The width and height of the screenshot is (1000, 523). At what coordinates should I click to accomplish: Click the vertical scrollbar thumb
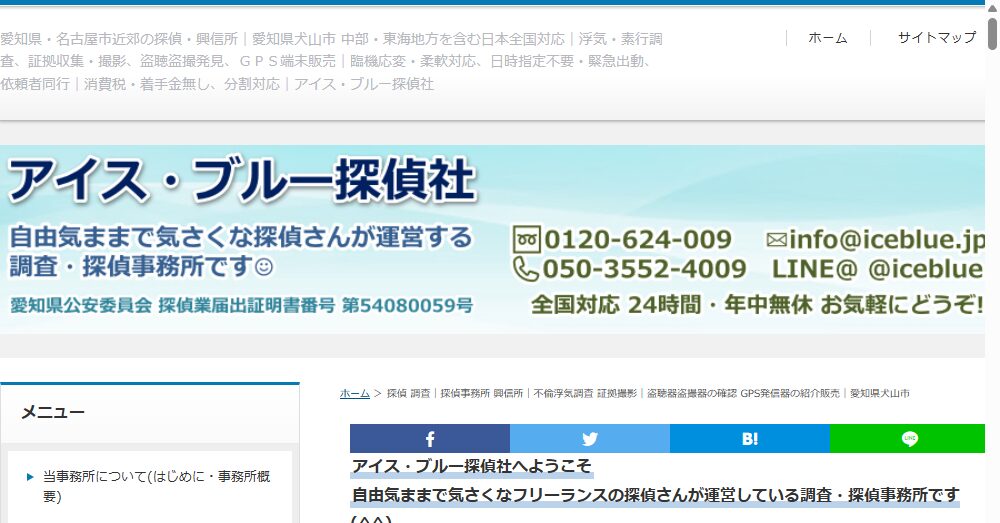(992, 35)
